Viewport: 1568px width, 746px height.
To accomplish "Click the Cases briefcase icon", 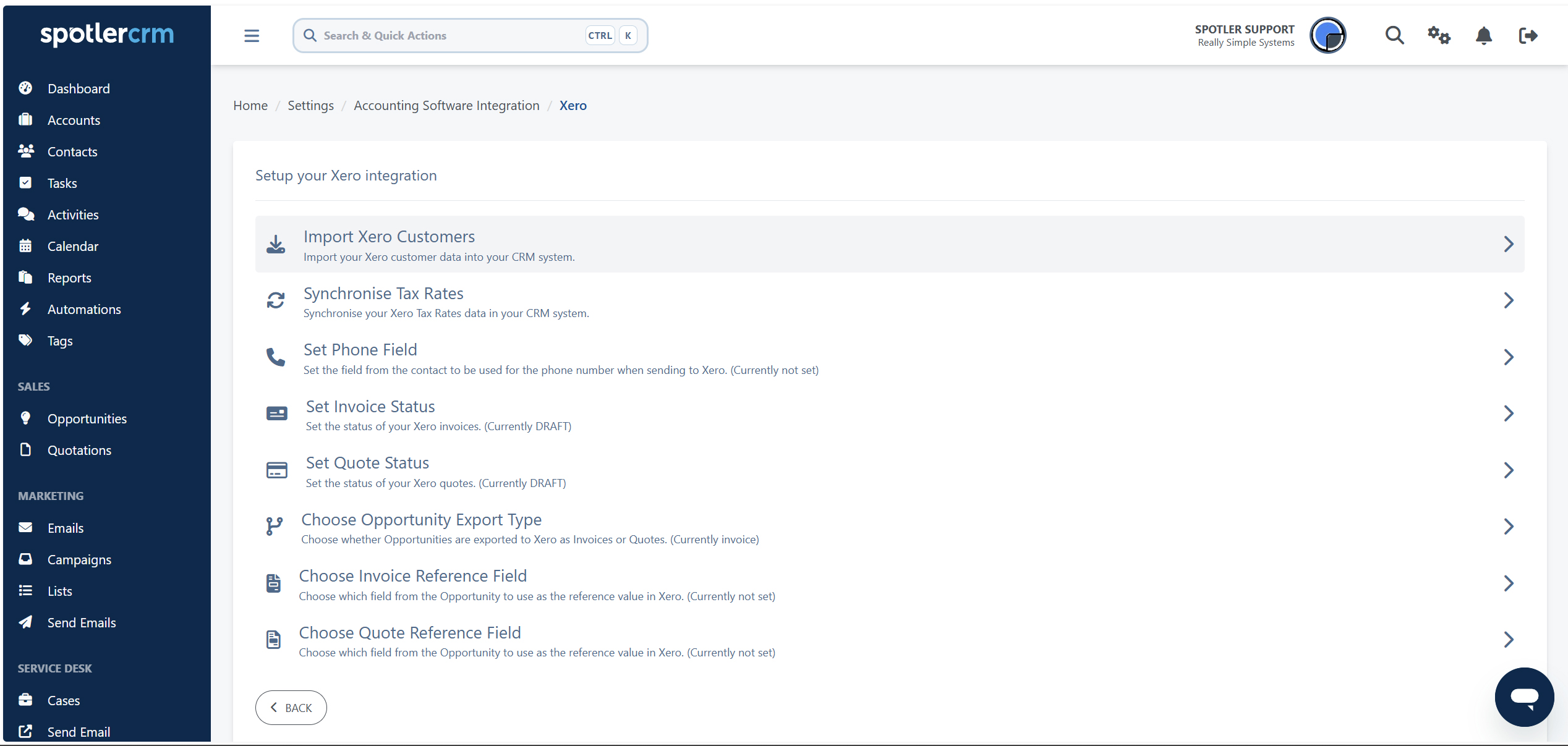I will [x=25, y=700].
